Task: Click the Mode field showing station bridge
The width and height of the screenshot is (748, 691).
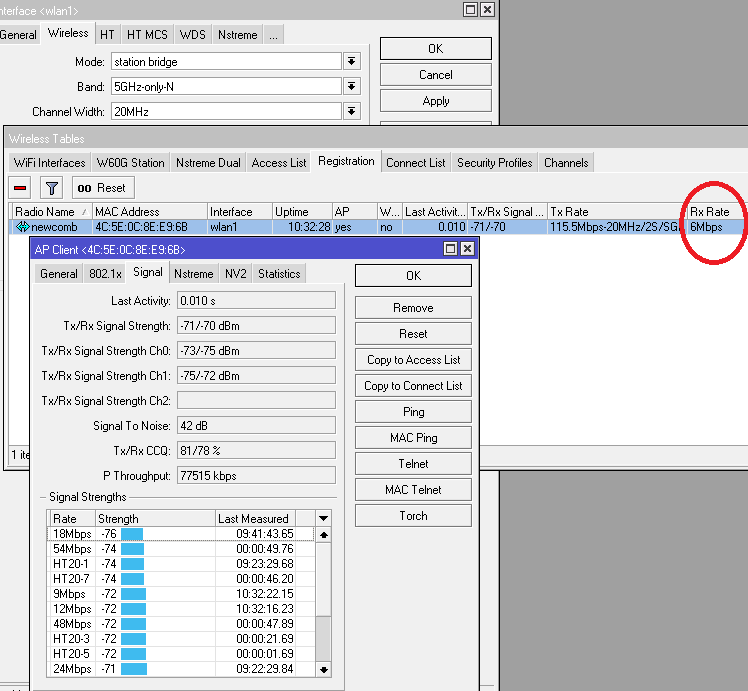Action: (x=226, y=62)
